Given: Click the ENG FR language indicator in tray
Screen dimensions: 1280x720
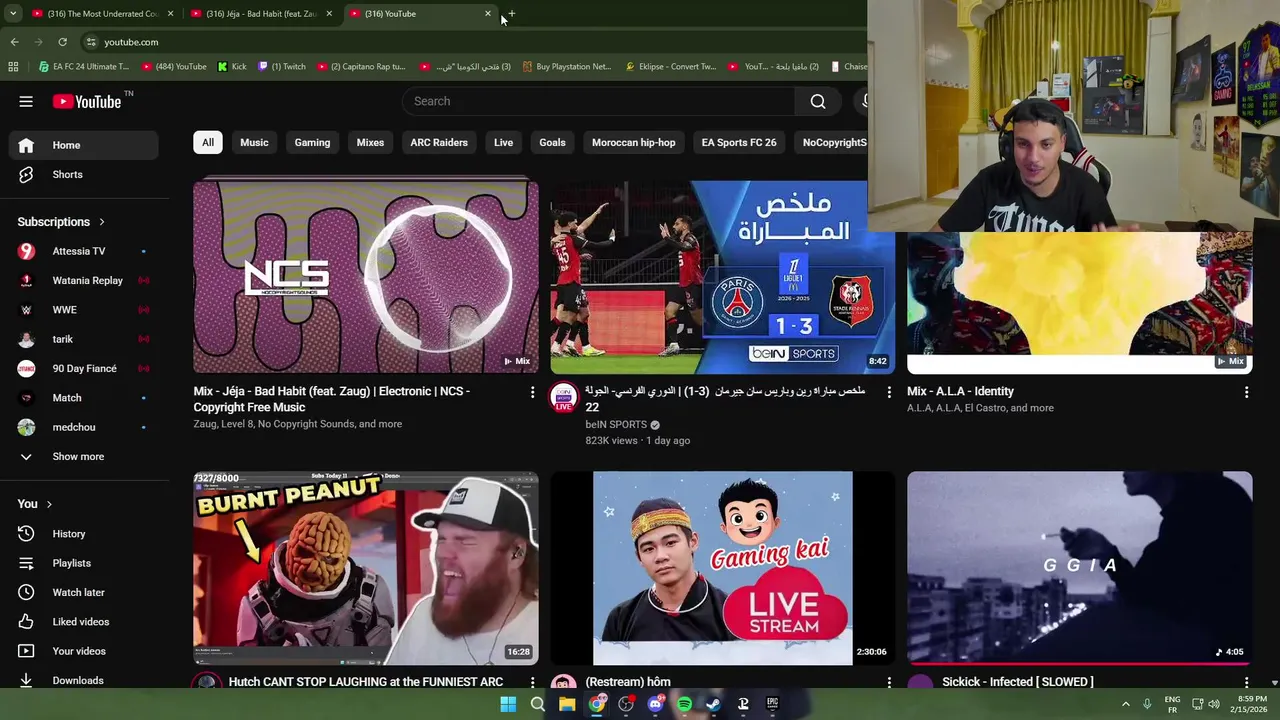Looking at the screenshot, I should [x=1172, y=704].
